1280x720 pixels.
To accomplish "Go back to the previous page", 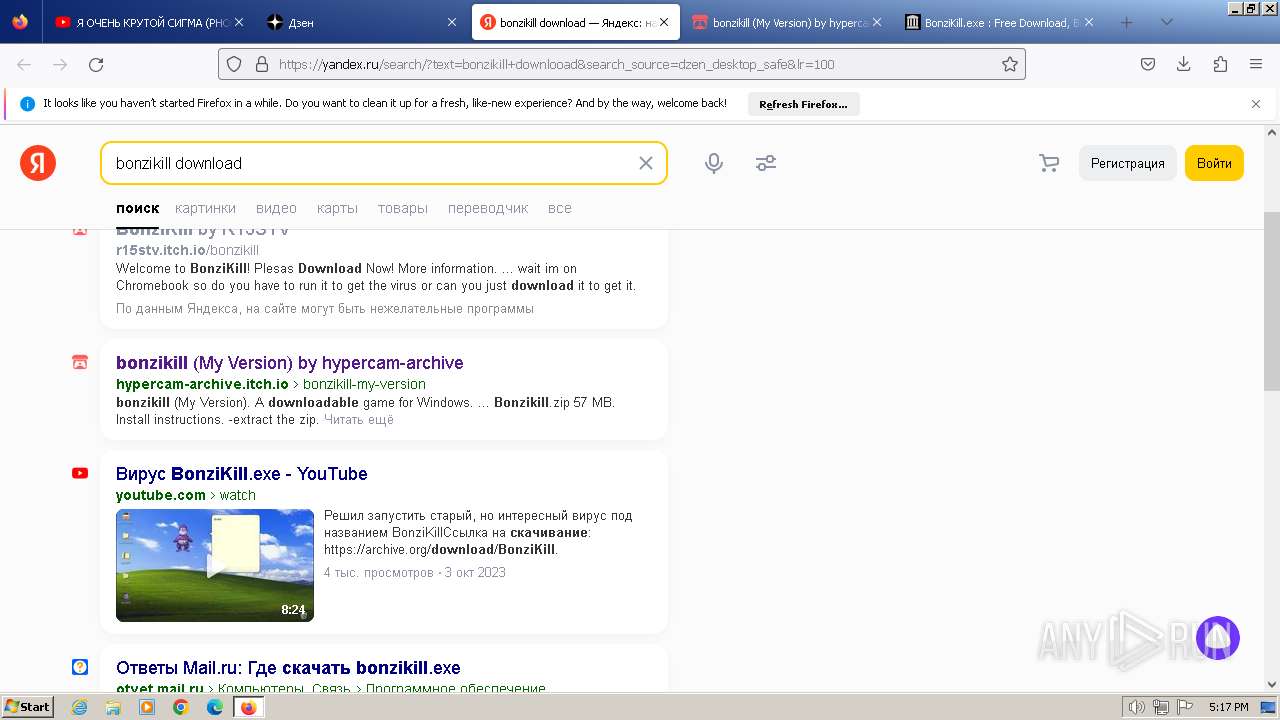I will pyautogui.click(x=24, y=64).
